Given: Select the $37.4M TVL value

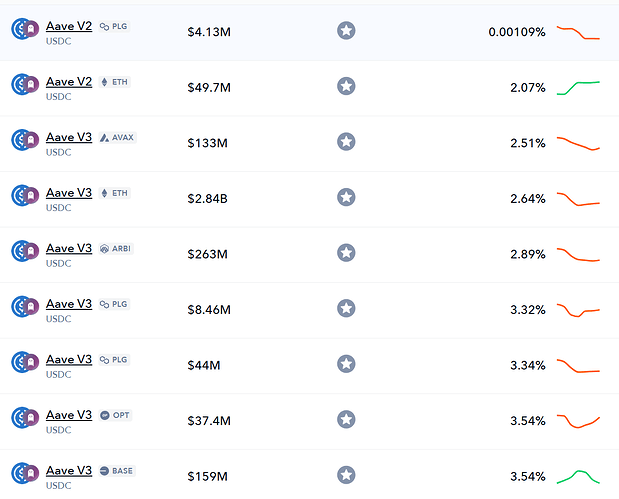Looking at the screenshot, I should pyautogui.click(x=209, y=421).
